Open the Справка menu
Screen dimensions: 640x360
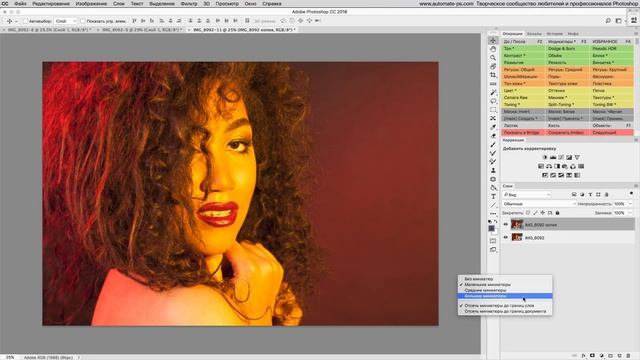click(x=272, y=4)
